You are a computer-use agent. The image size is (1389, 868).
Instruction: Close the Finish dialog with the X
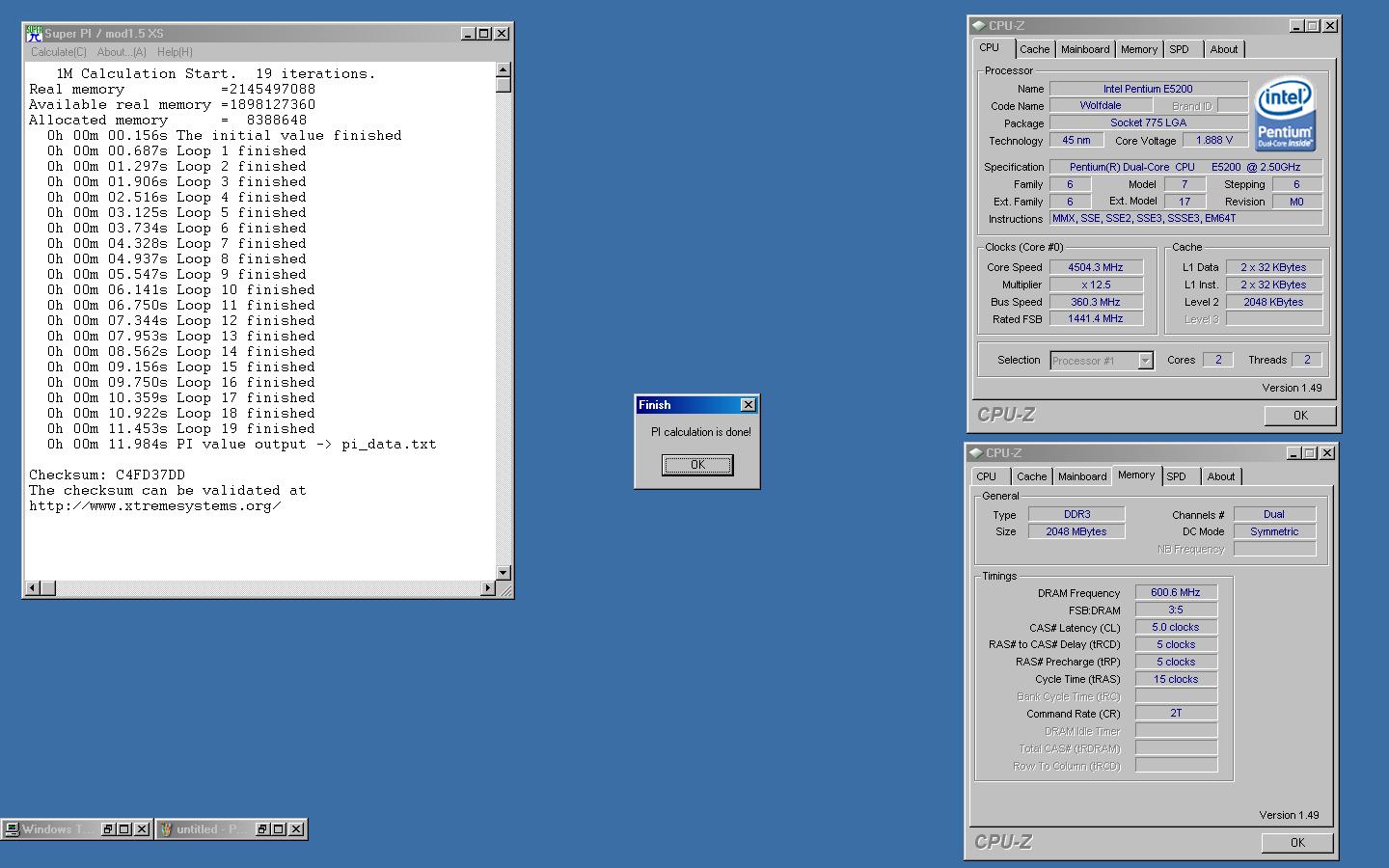point(748,405)
